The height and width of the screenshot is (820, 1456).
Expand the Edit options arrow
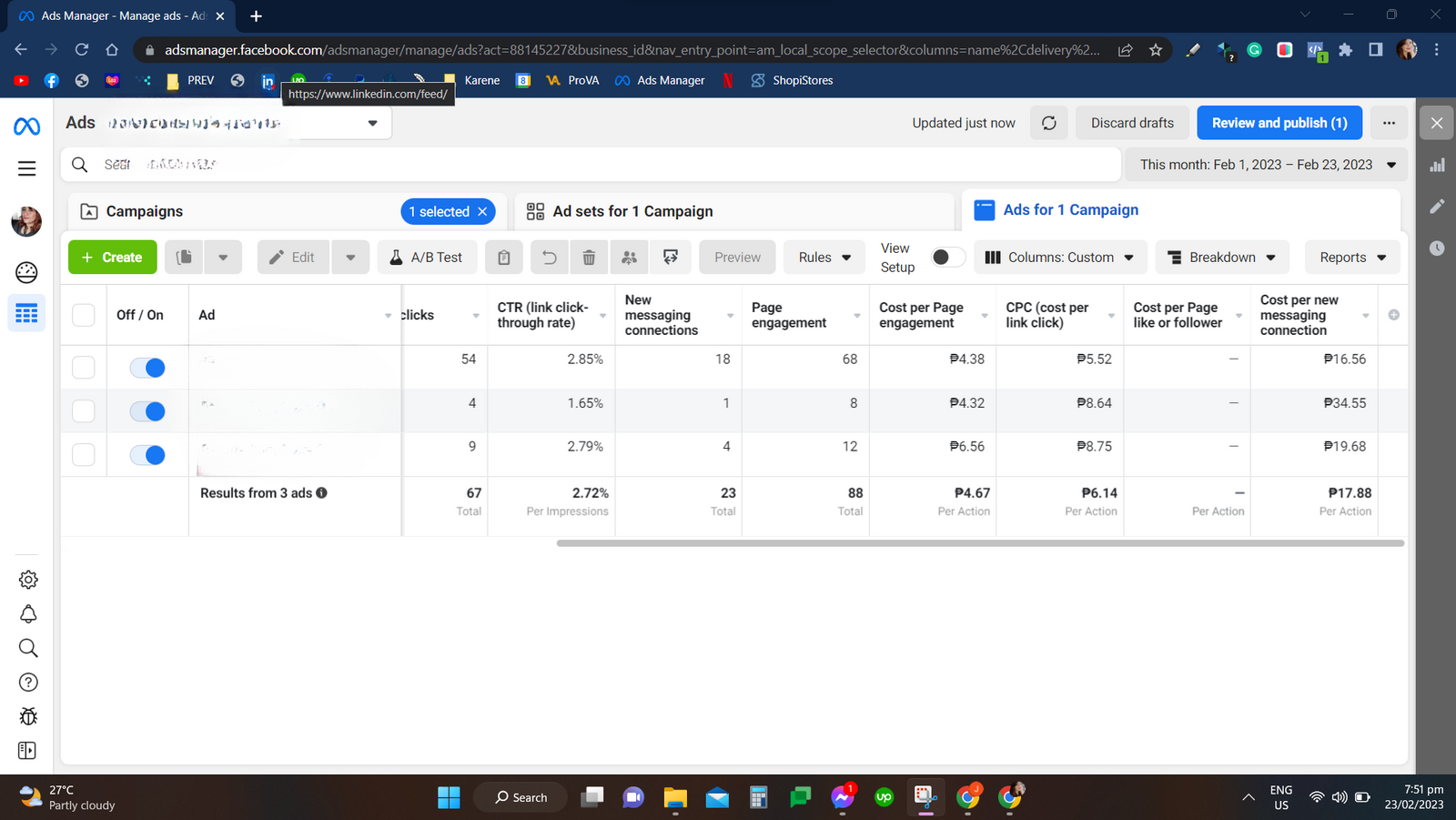(x=350, y=258)
